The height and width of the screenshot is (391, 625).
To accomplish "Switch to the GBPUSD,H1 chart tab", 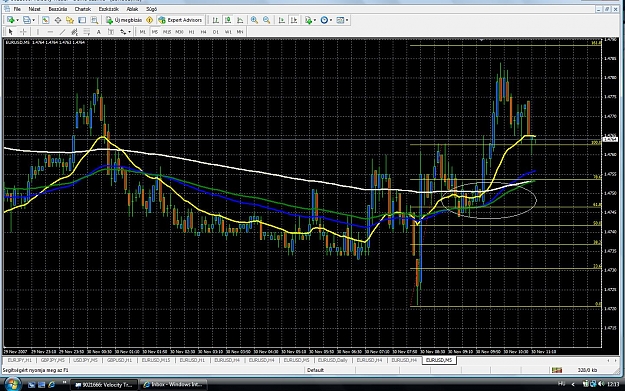I will pos(119,360).
